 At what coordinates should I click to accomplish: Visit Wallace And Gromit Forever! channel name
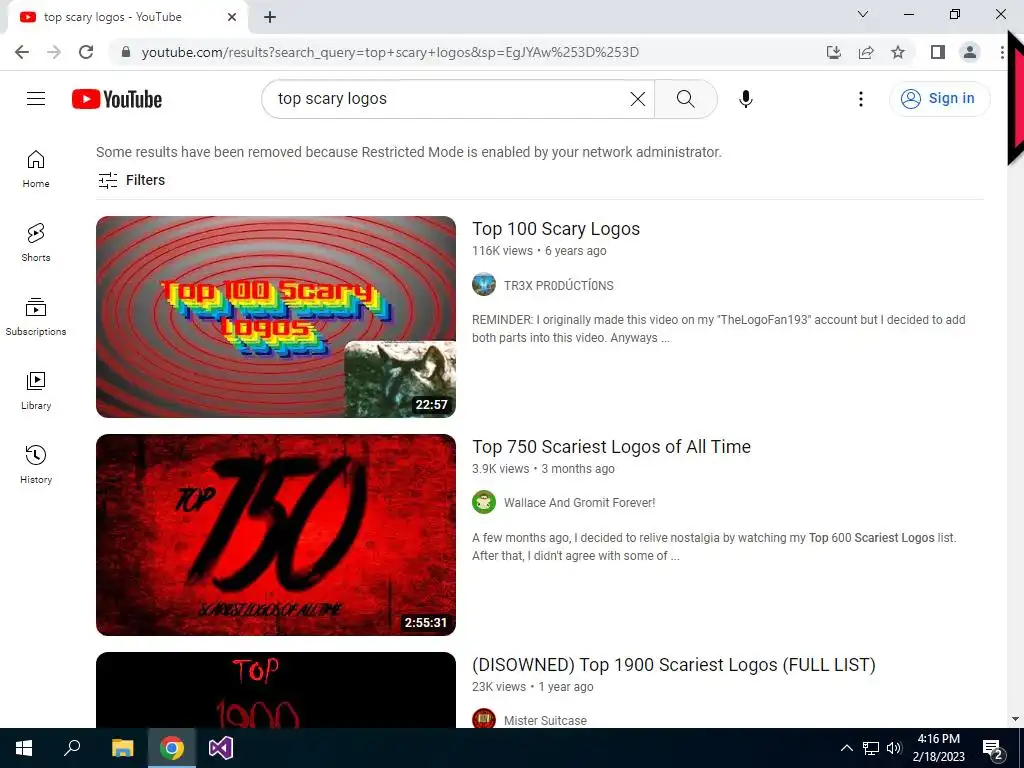click(579, 503)
